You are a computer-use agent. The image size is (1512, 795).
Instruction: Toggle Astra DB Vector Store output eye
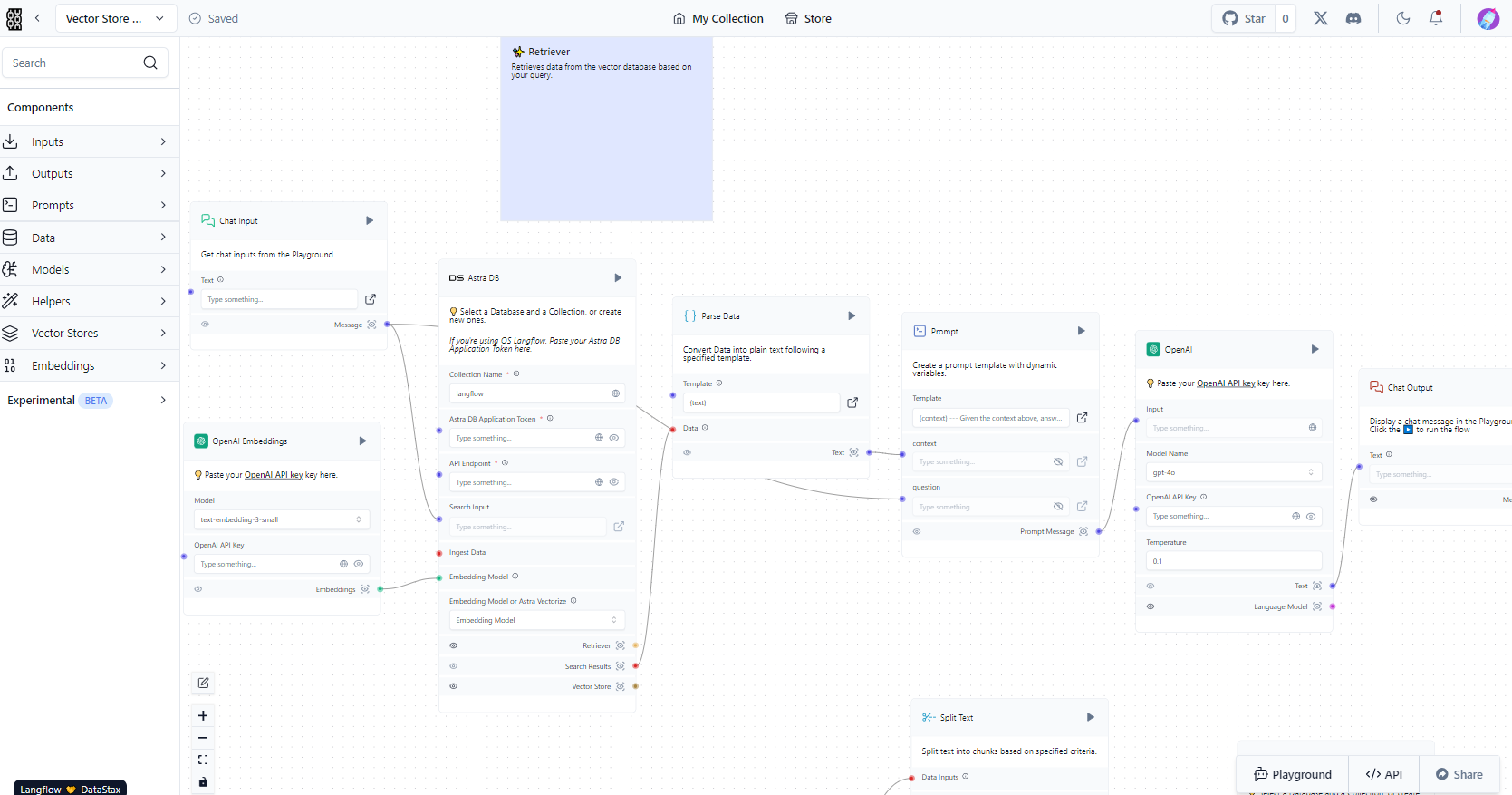[x=454, y=686]
